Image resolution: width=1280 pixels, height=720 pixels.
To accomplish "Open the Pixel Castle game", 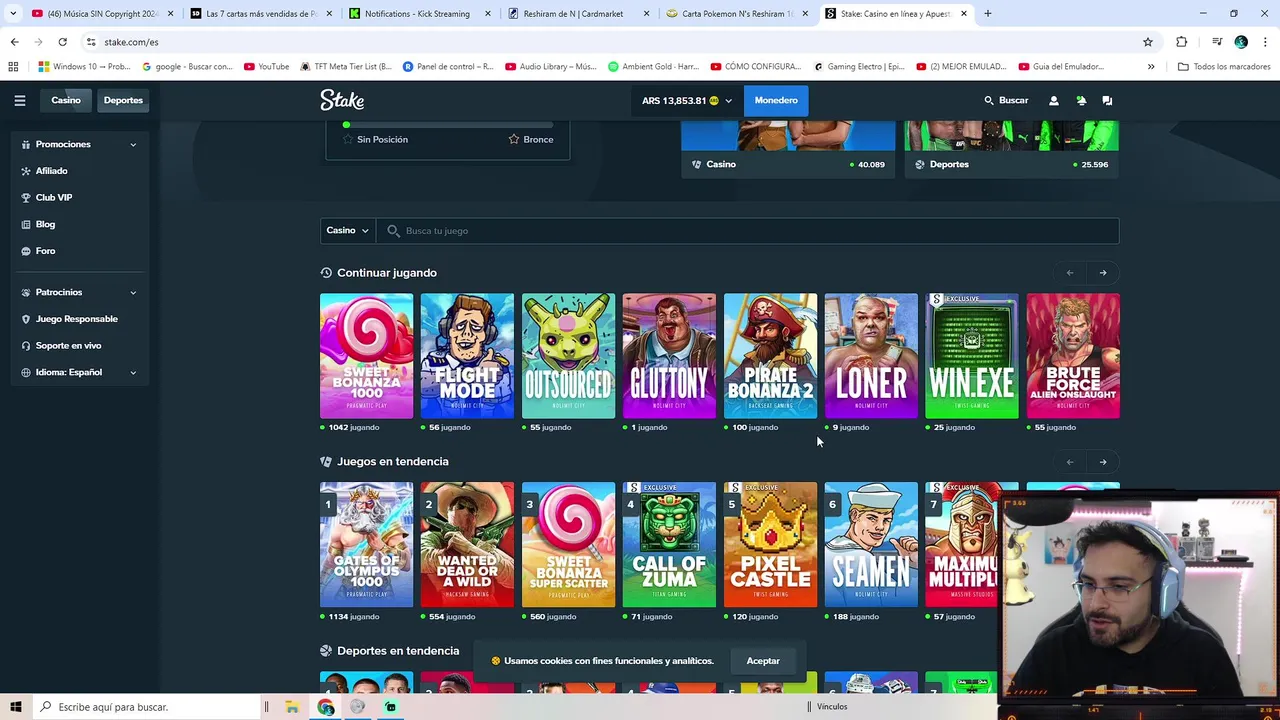I will coord(770,544).
